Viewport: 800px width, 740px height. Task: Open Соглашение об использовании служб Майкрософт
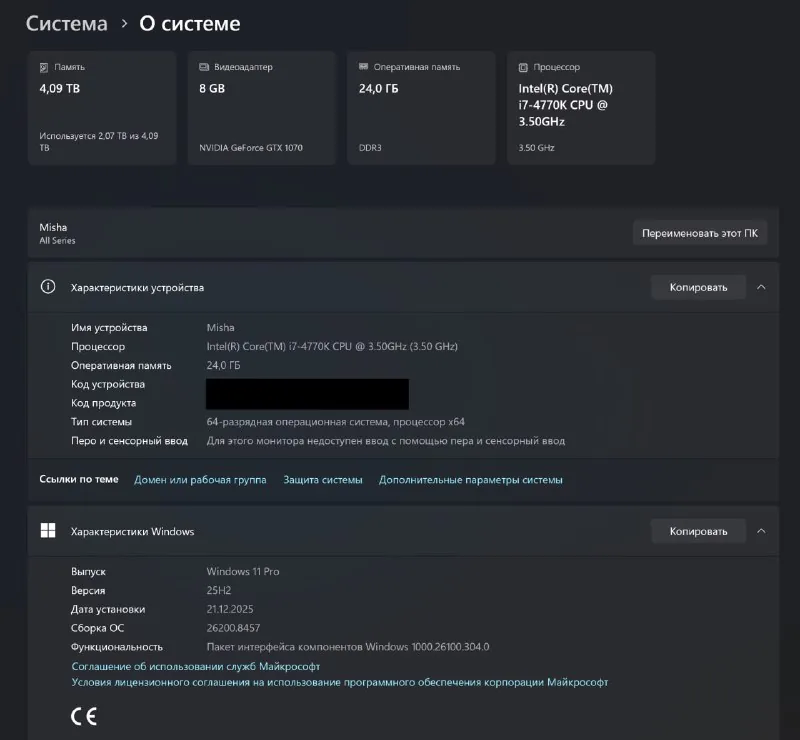[x=195, y=667]
